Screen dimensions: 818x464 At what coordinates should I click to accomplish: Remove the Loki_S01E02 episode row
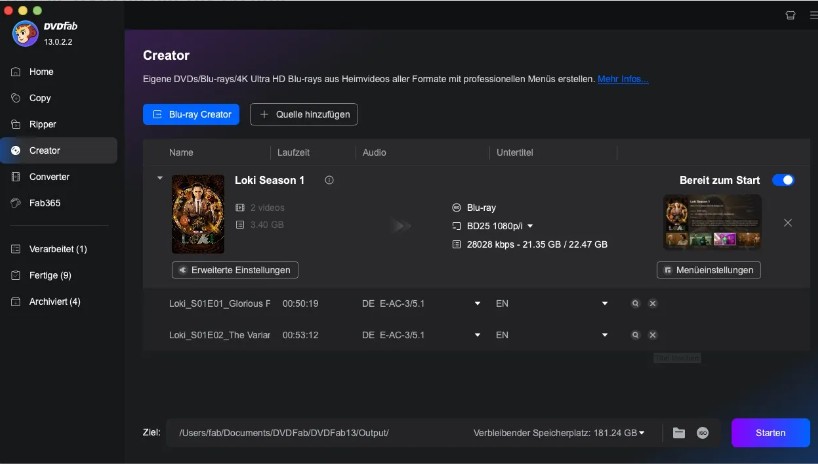click(x=653, y=335)
